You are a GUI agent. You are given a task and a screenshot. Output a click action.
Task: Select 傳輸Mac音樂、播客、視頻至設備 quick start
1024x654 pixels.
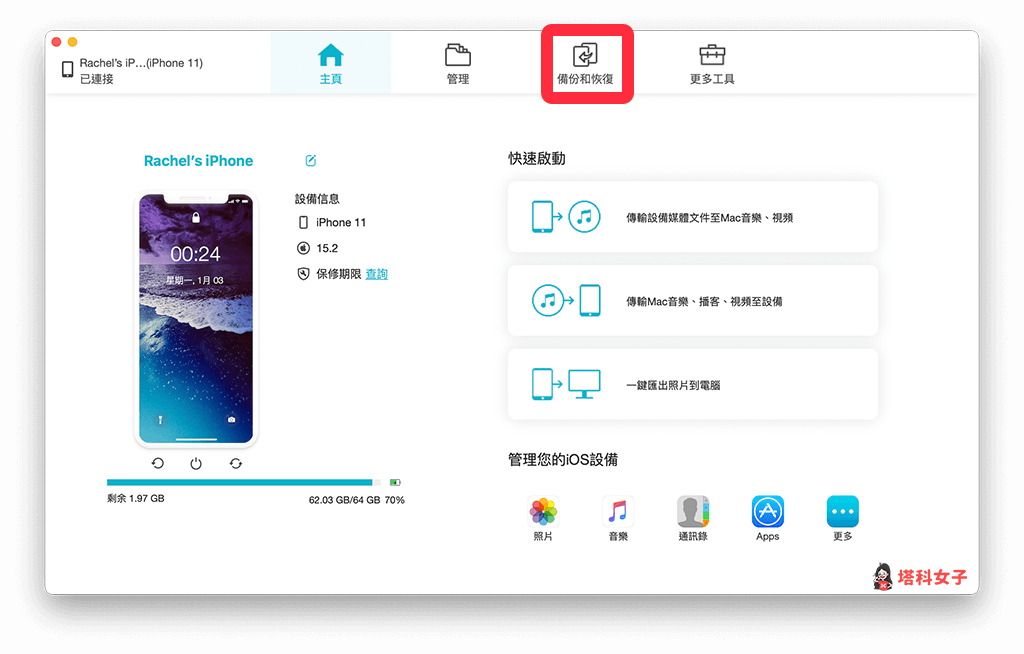point(693,301)
